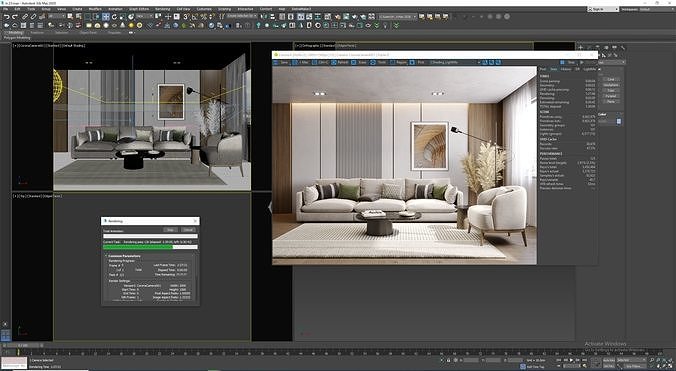Image resolution: width=676 pixels, height=371 pixels.
Task: Click the color swatch in command panel
Action: click(619, 122)
